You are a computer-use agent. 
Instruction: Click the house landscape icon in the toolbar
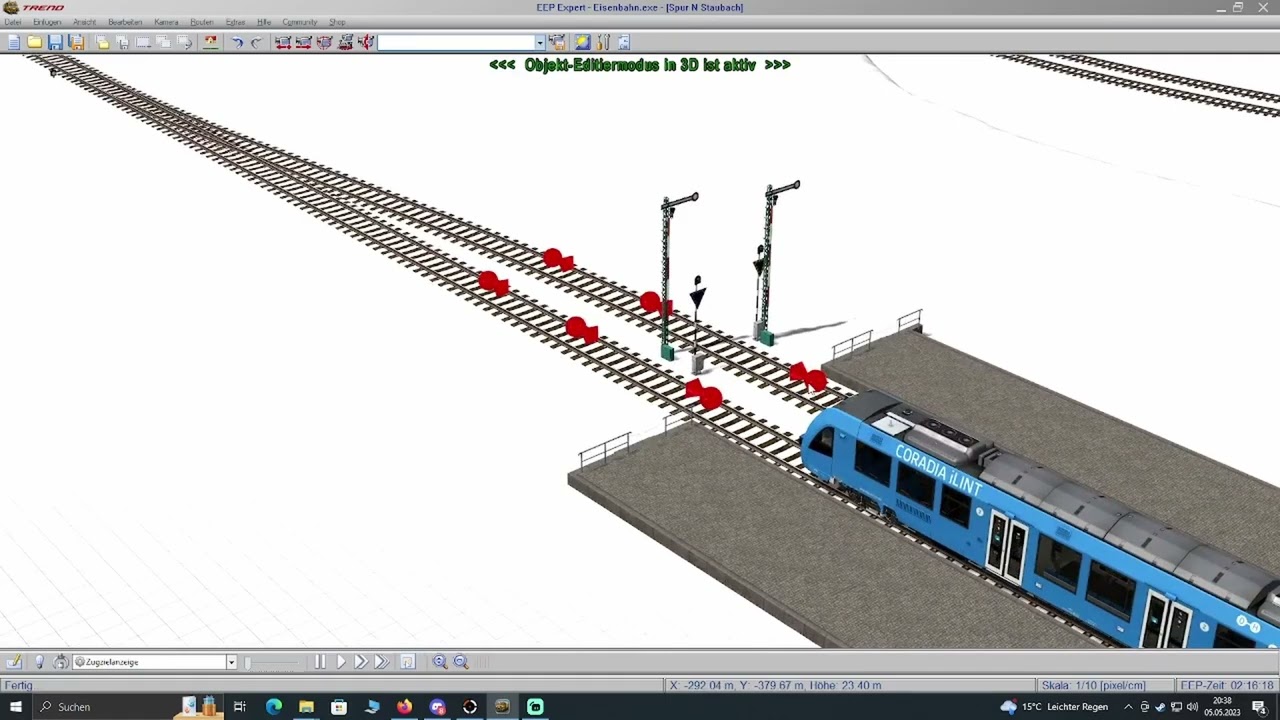tap(210, 42)
